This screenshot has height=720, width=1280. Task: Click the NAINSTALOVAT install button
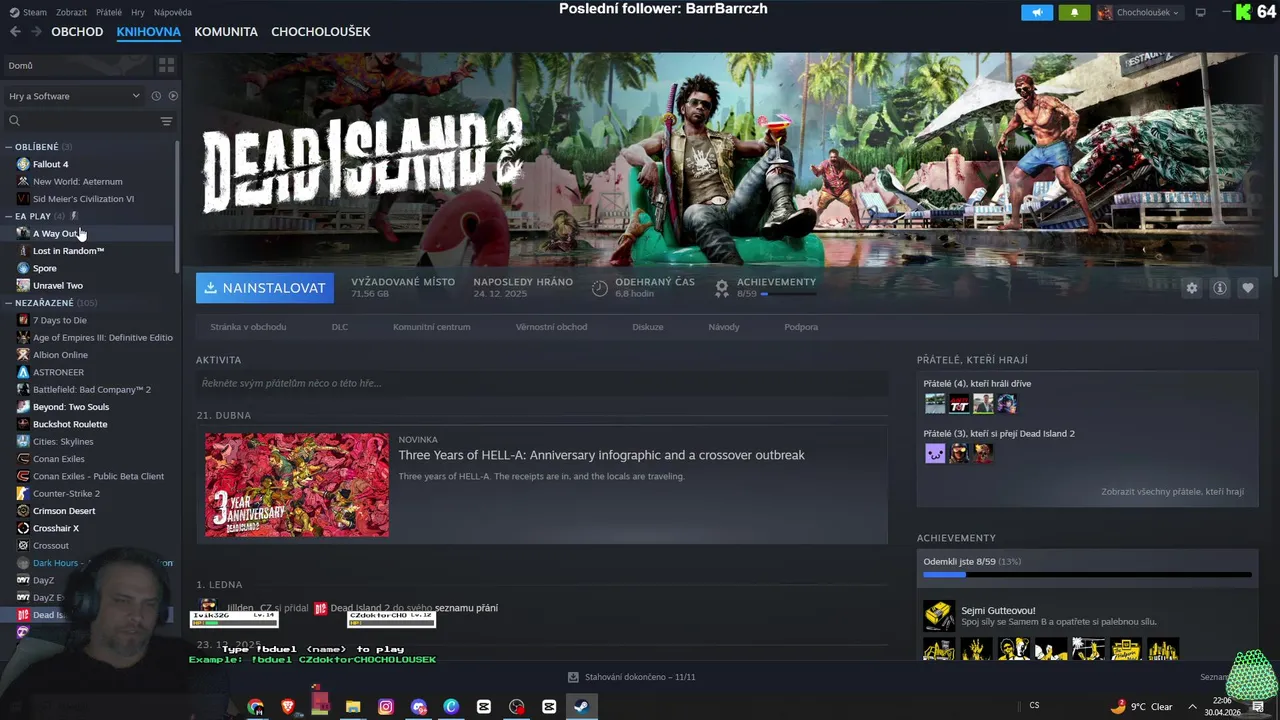coord(265,288)
